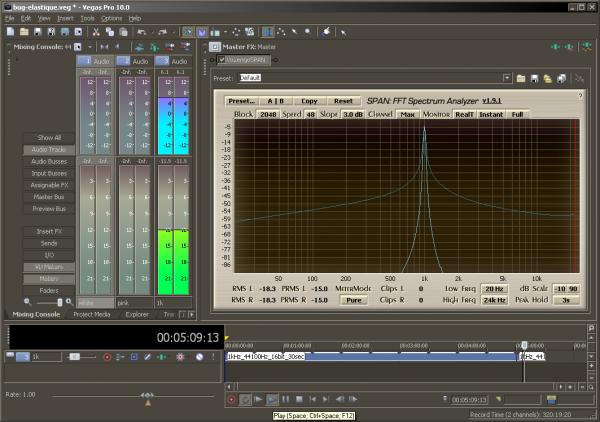Viewport: 600px width, 422px height.
Task: Click the A | B compare button
Action: (x=276, y=101)
